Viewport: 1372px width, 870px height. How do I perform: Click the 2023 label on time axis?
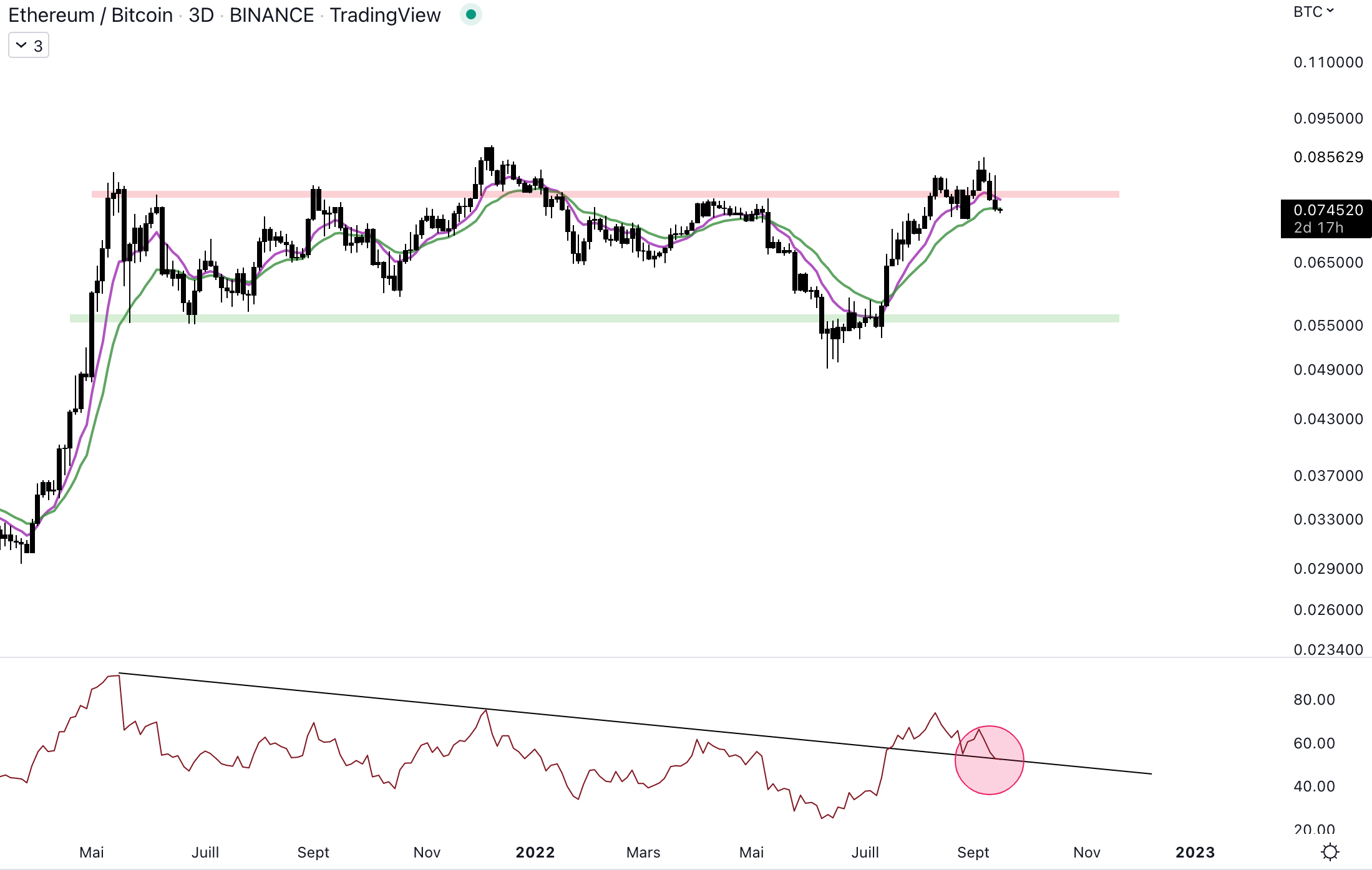click(x=1195, y=853)
